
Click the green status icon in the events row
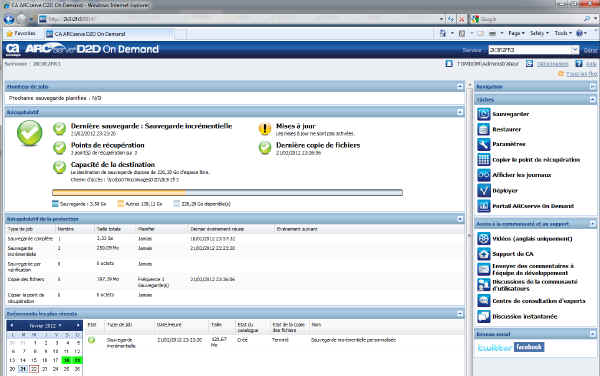pos(91,340)
